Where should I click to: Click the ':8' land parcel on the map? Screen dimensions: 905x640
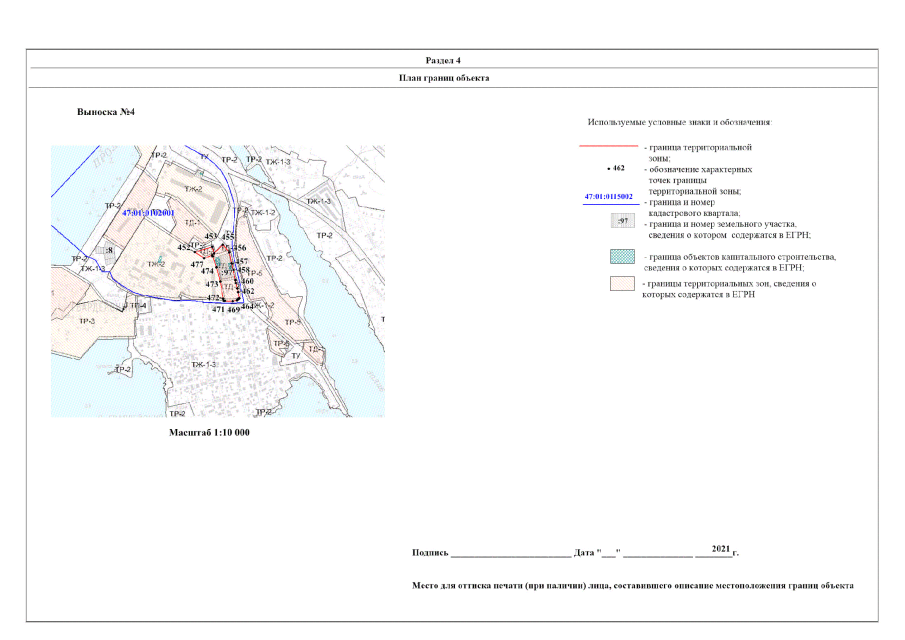pyautogui.click(x=108, y=251)
